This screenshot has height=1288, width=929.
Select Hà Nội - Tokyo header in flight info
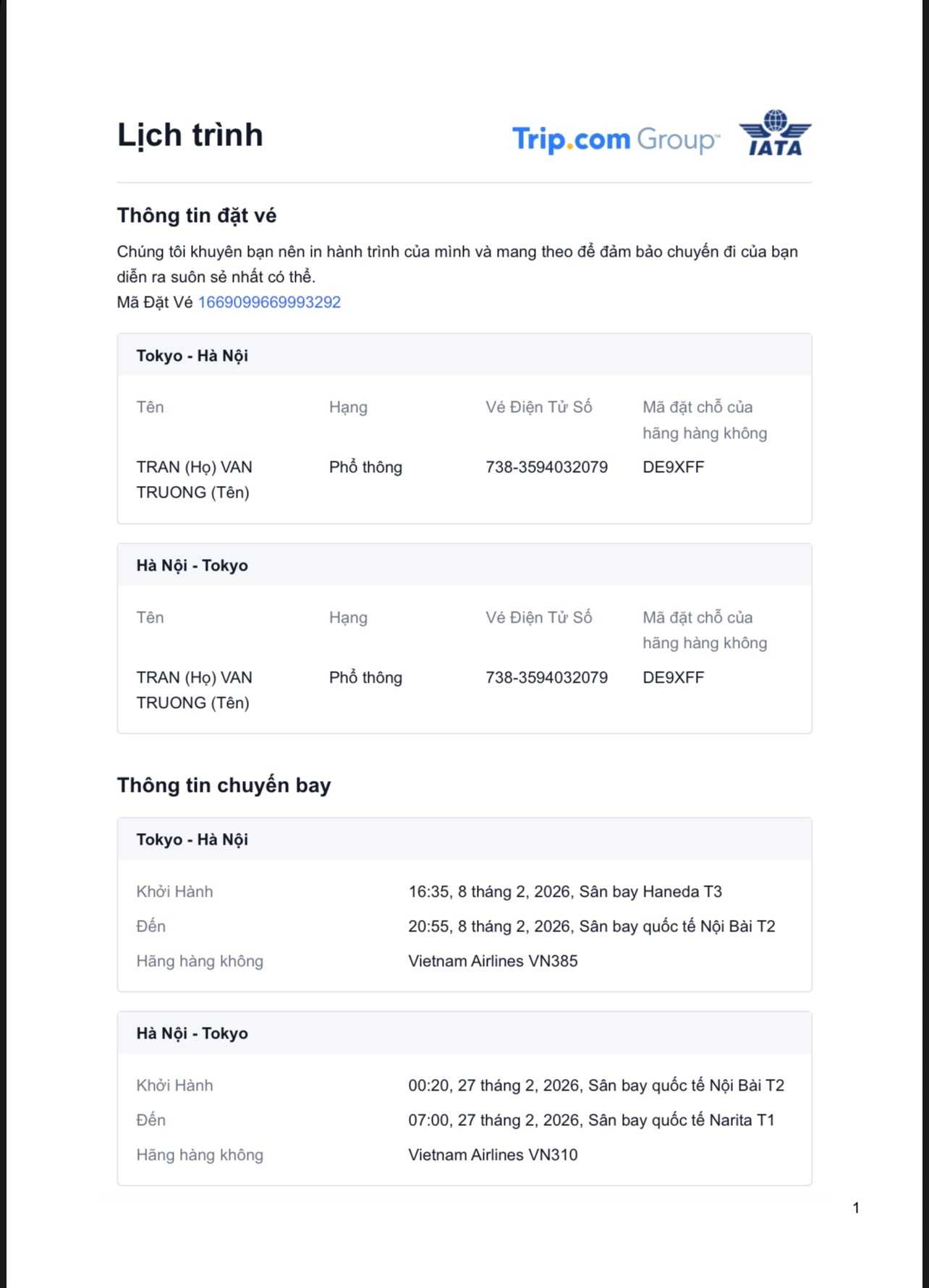click(192, 1033)
